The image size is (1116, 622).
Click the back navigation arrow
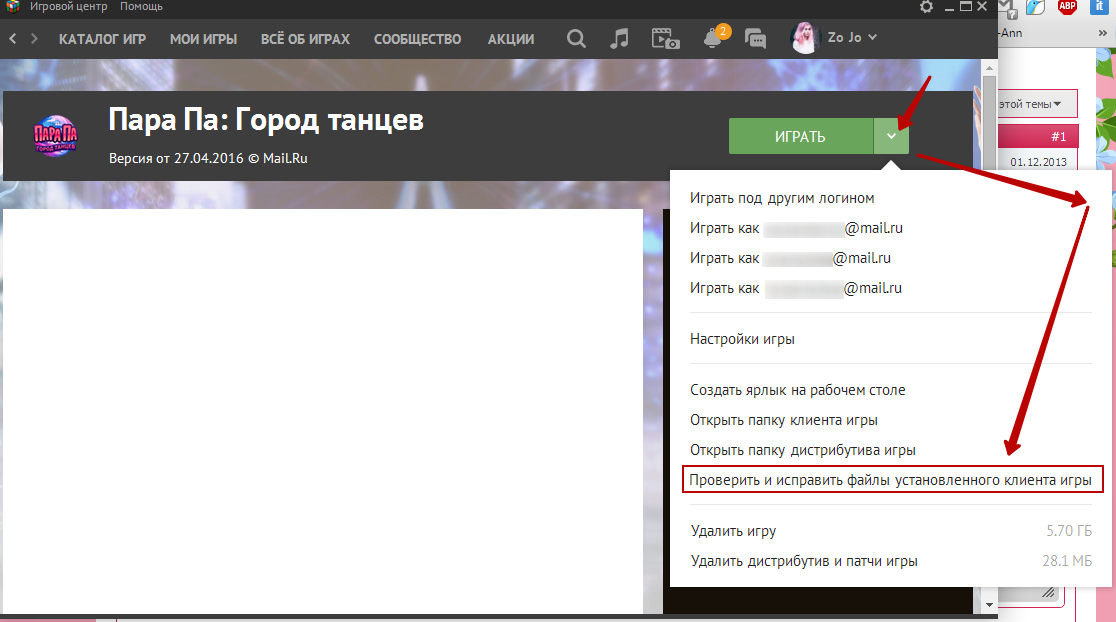pyautogui.click(x=14, y=39)
